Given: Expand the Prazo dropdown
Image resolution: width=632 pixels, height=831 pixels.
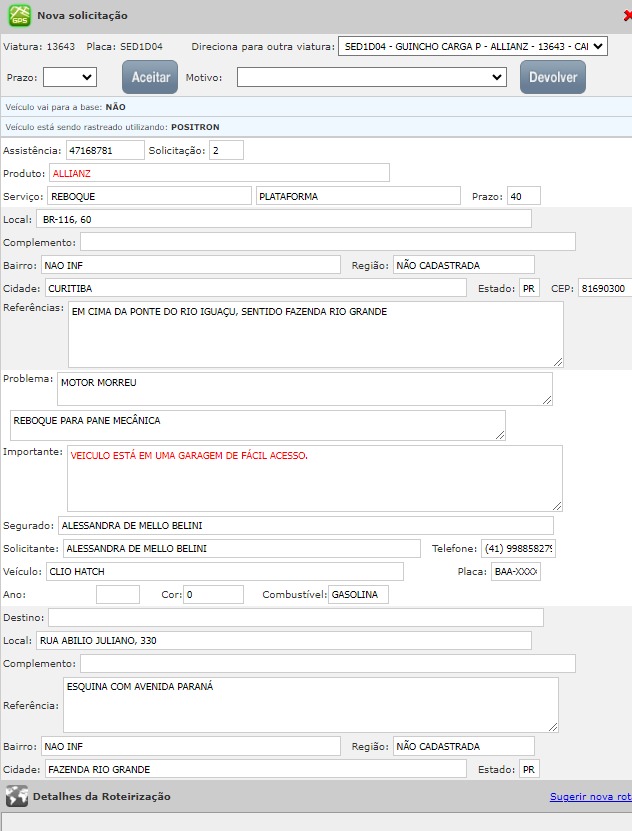Looking at the screenshot, I should coord(69,77).
